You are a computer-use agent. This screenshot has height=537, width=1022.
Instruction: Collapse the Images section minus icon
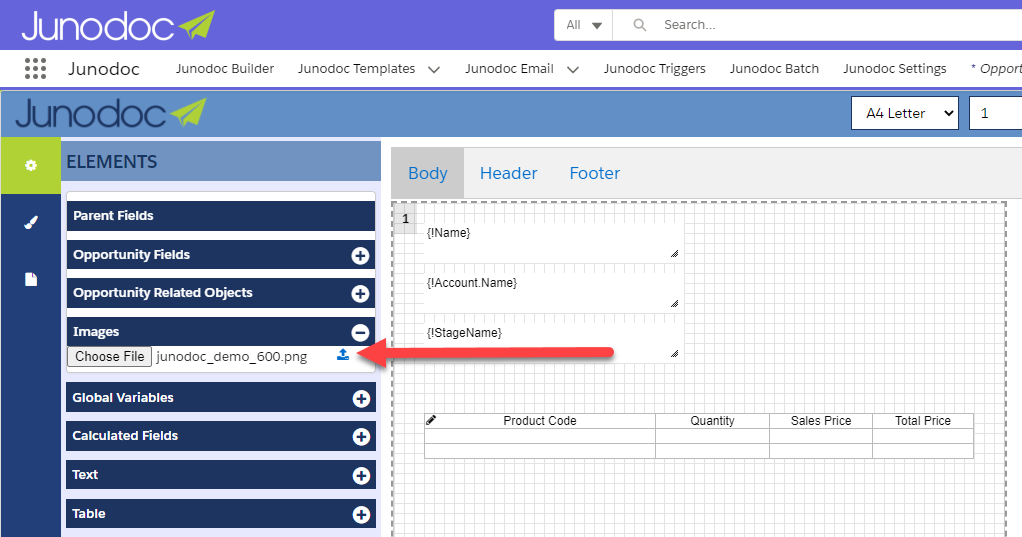point(360,332)
